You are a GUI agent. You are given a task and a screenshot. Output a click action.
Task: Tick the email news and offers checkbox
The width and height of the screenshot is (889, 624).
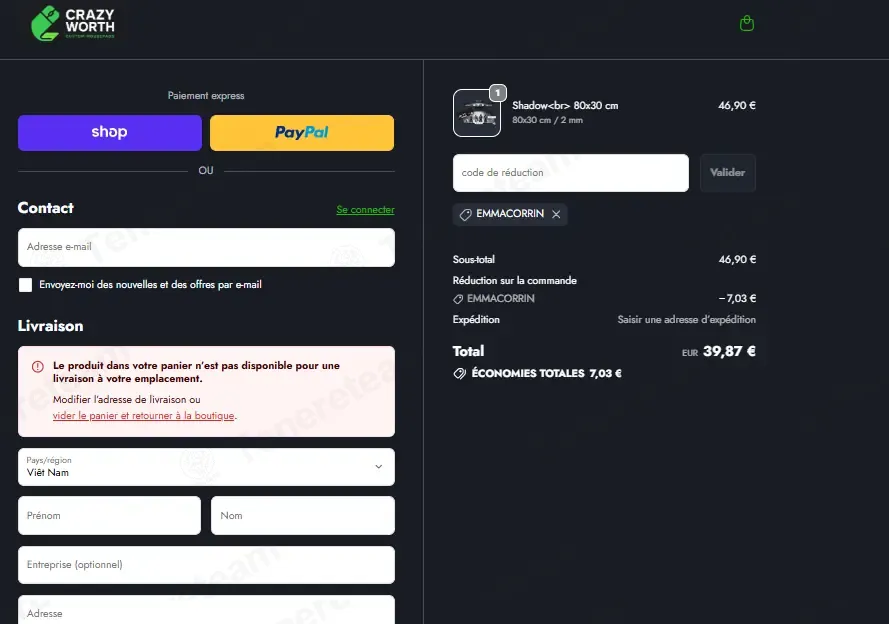tap(26, 285)
